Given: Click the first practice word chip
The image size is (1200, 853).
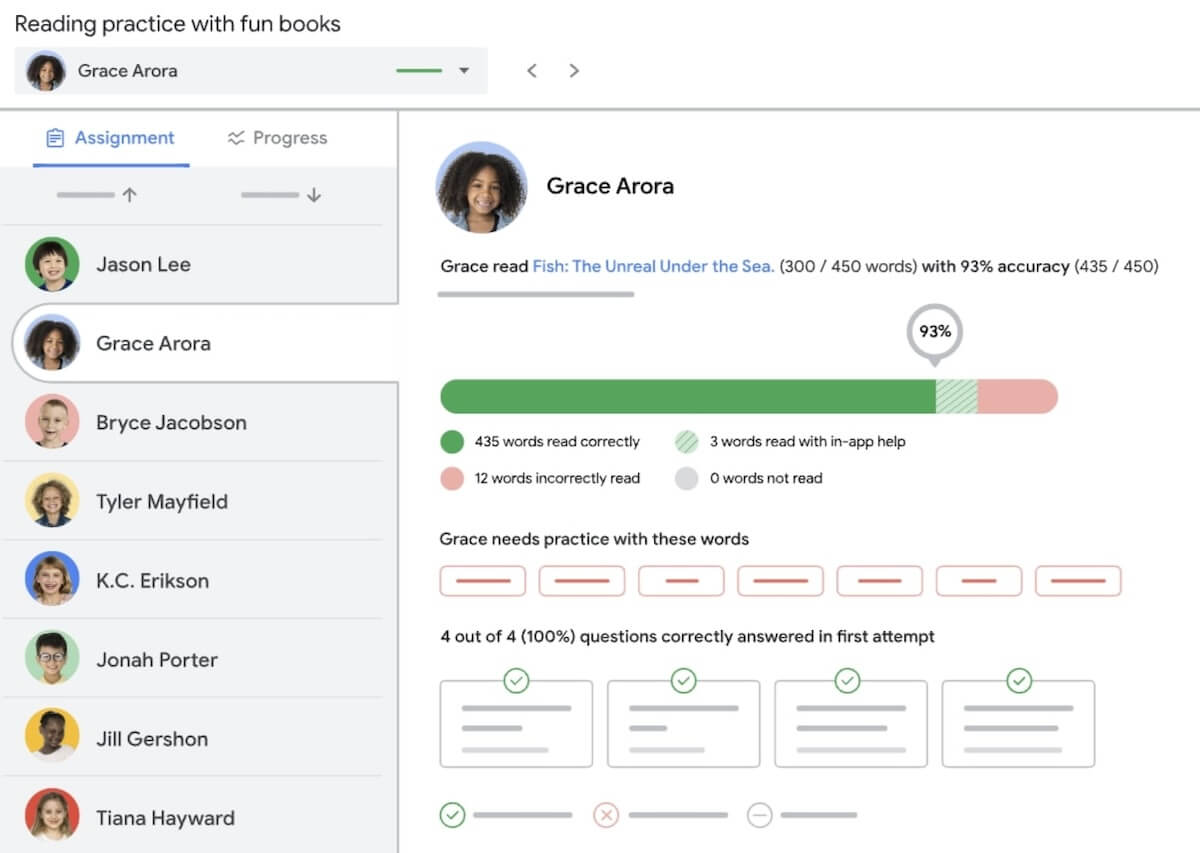Looking at the screenshot, I should point(482,581).
